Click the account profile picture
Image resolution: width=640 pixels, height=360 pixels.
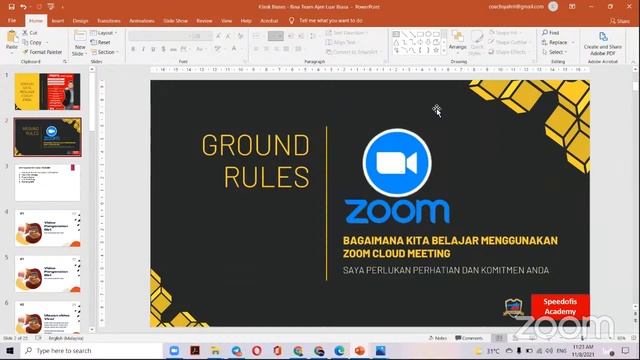553,7
